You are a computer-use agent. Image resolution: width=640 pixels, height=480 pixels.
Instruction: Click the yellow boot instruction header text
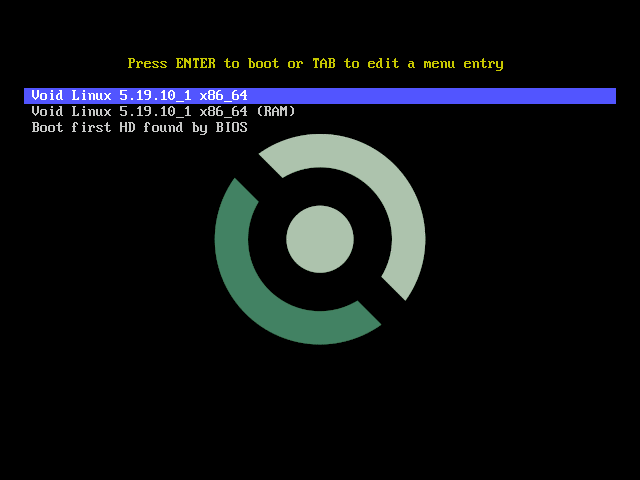pos(315,64)
